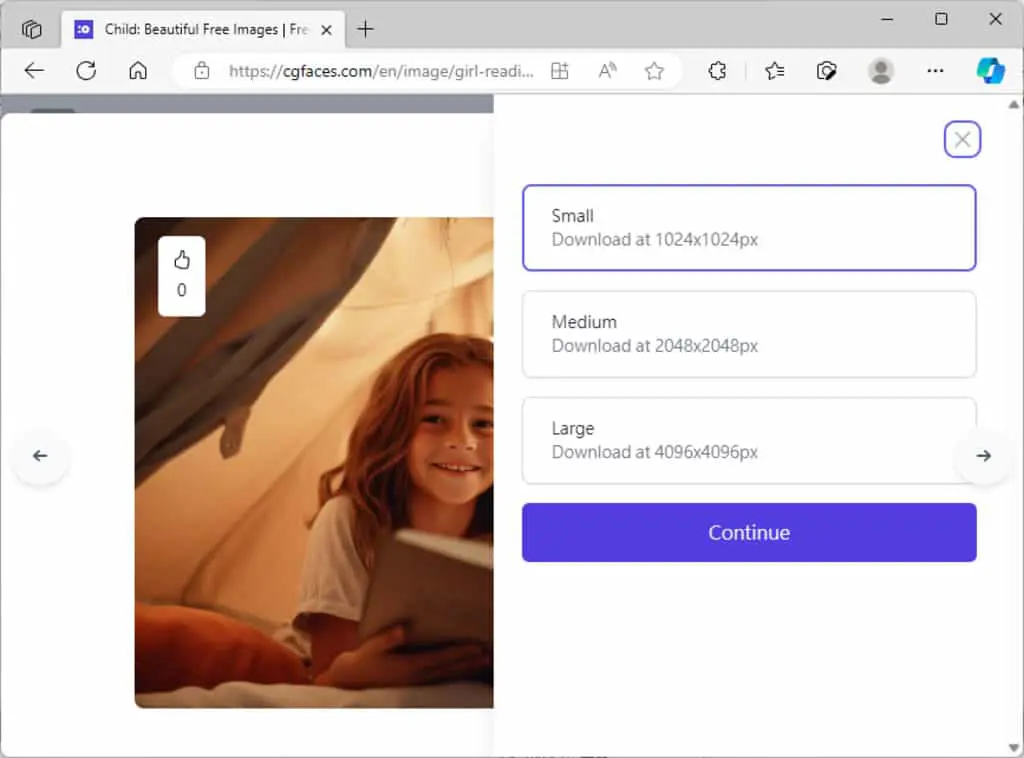Click the girl reading image thumbnail
The width and height of the screenshot is (1024, 758).
[314, 462]
